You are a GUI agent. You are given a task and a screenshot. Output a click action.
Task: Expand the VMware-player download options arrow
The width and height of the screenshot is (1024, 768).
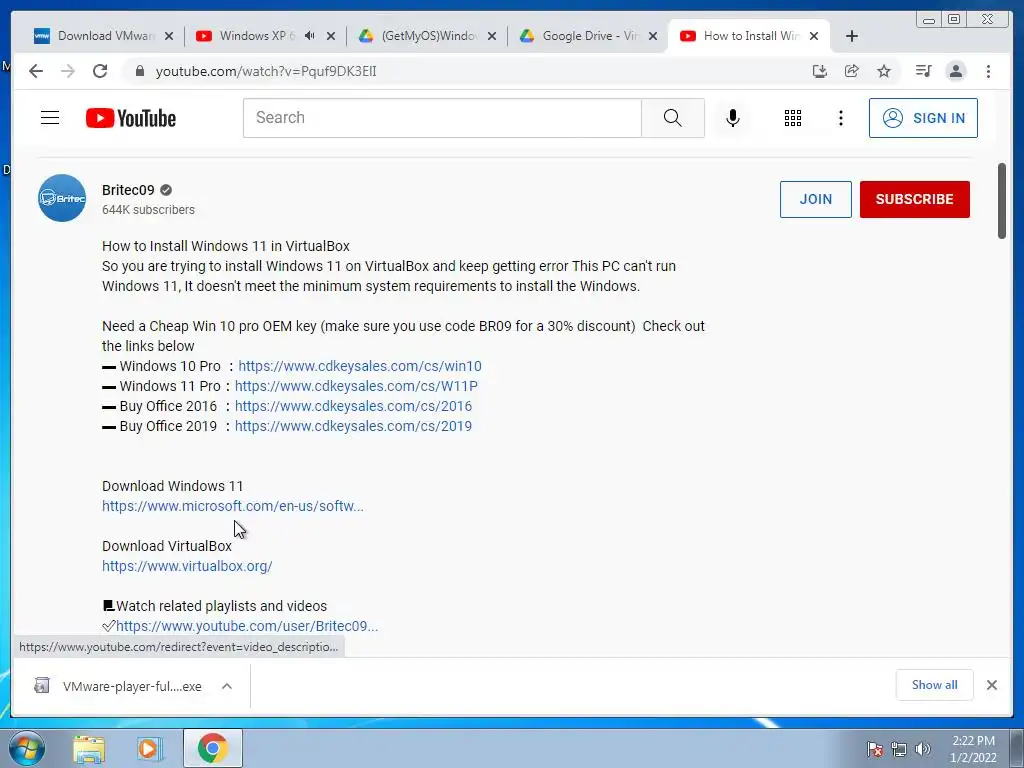click(227, 686)
